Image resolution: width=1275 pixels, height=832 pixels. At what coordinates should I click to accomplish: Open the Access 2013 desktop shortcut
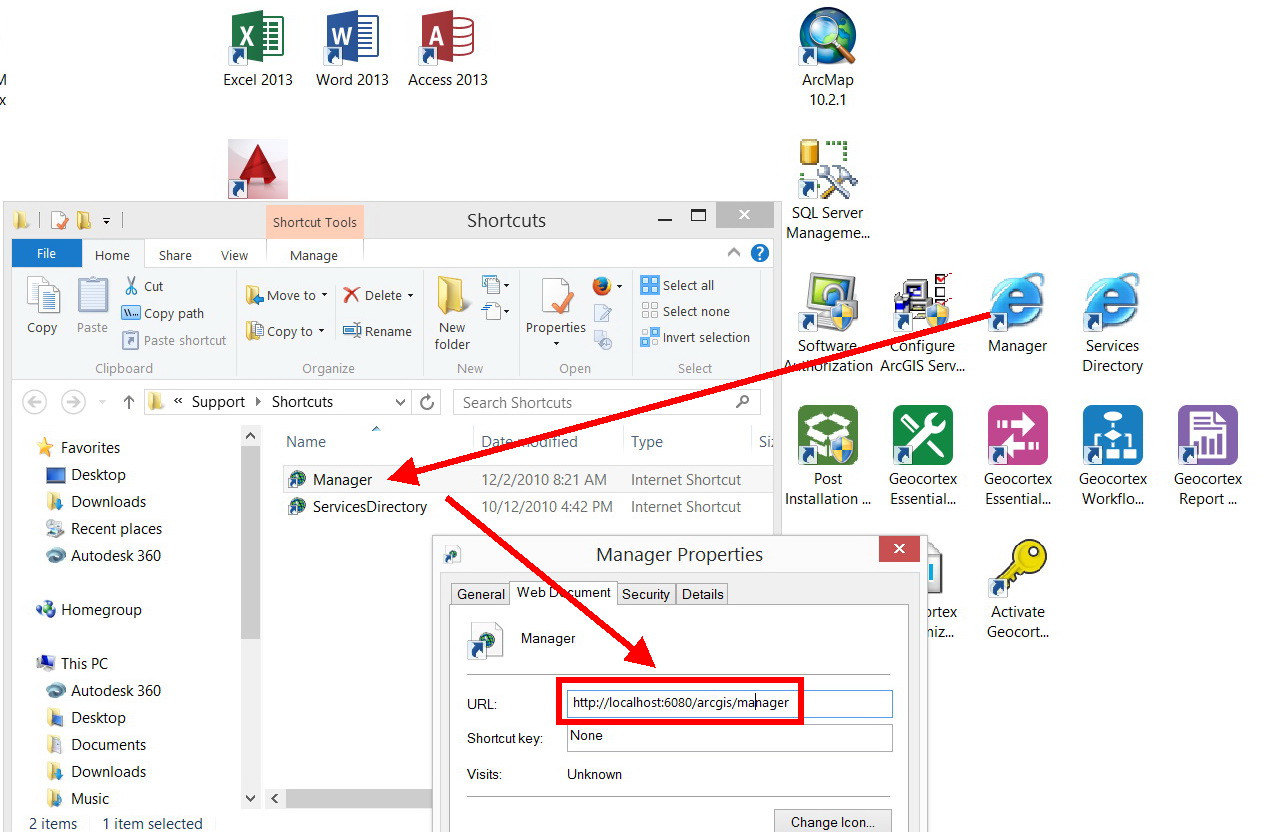[447, 50]
